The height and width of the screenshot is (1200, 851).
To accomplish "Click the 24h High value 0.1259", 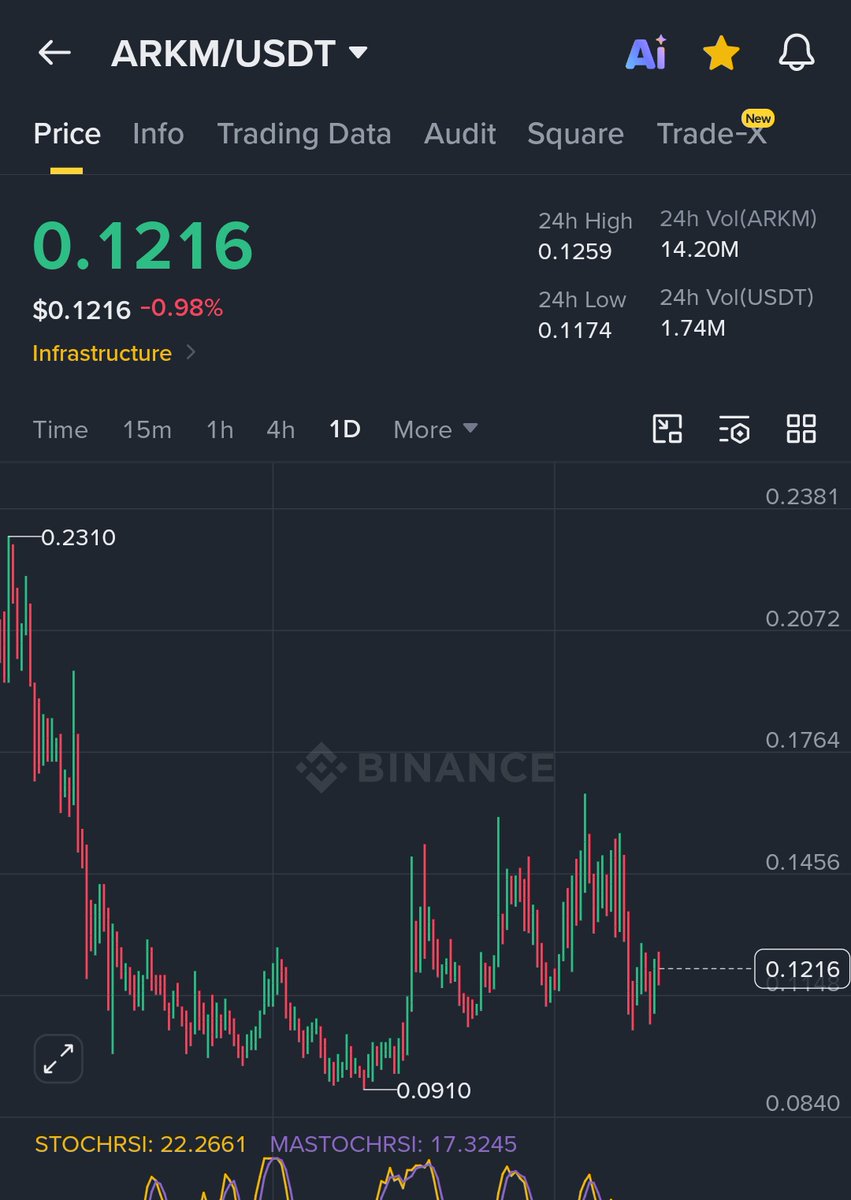I will click(575, 252).
